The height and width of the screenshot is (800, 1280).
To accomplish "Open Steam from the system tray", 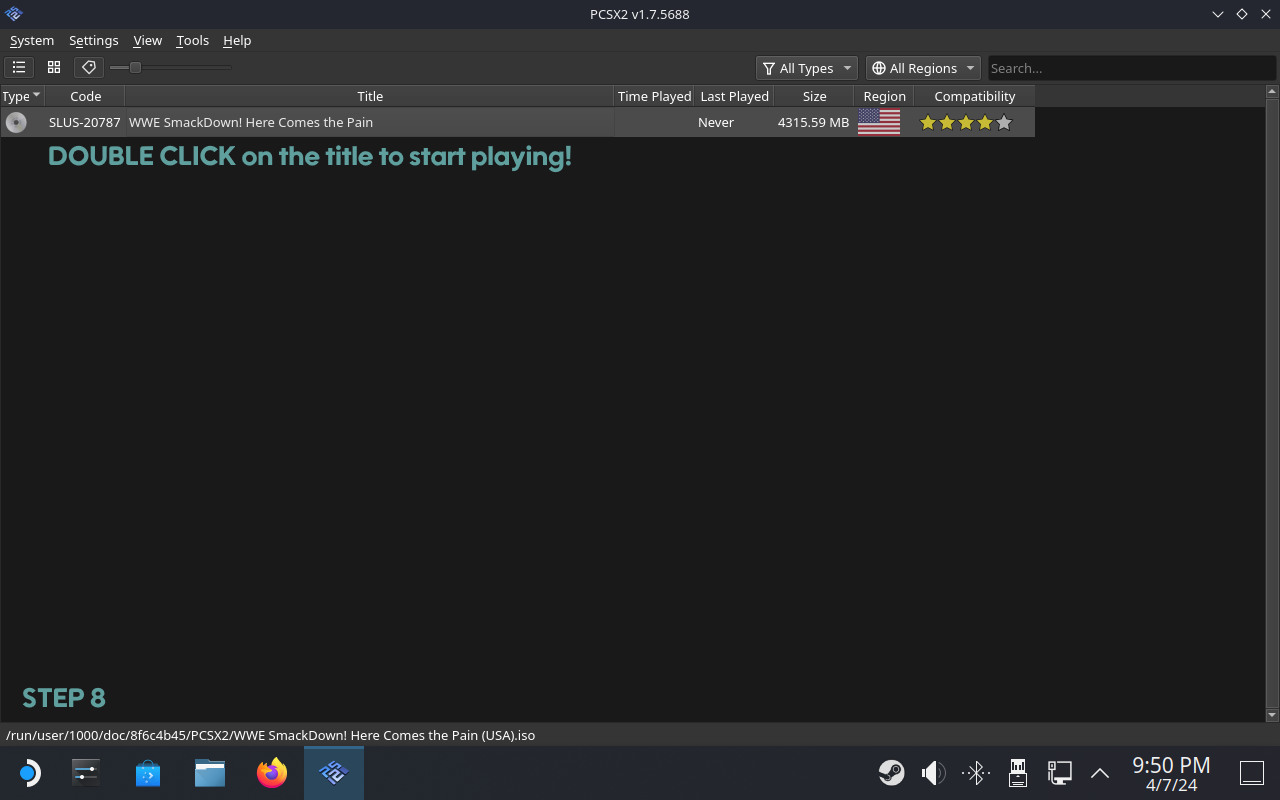I will click(891, 773).
